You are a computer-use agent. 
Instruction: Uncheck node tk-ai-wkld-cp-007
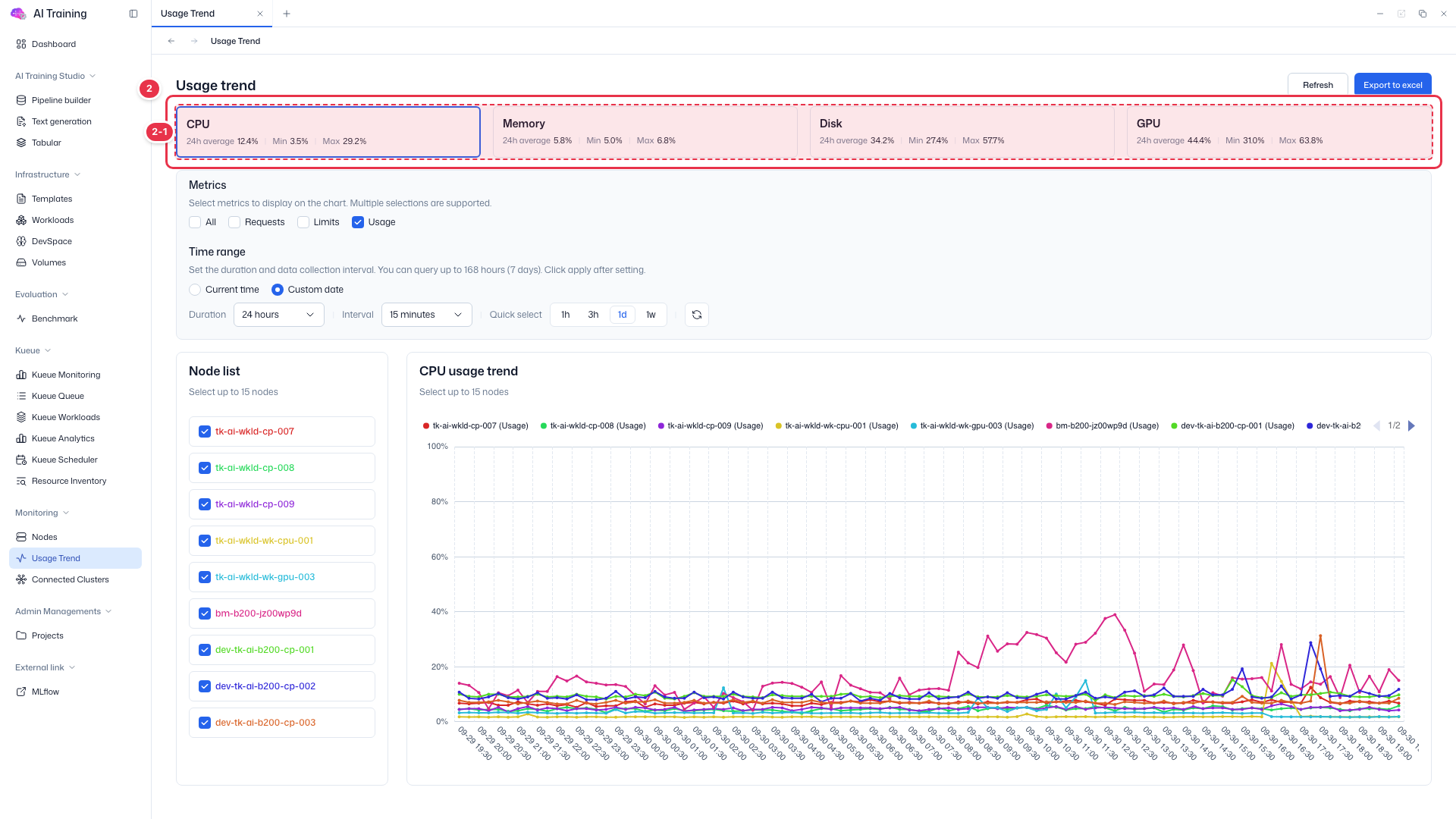(205, 431)
